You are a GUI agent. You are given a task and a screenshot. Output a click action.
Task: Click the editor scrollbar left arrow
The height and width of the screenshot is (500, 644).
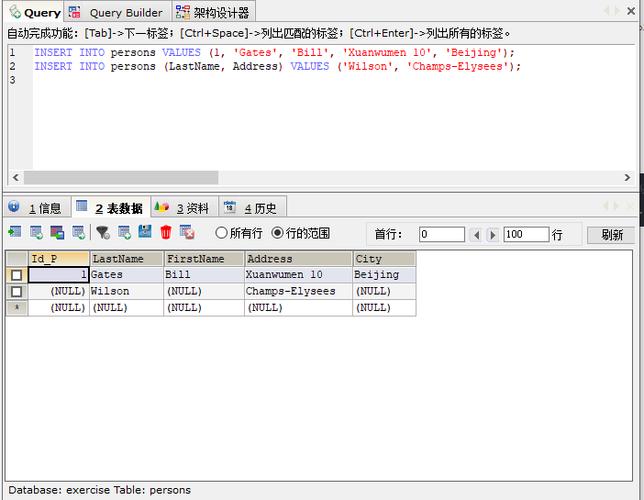coord(16,177)
